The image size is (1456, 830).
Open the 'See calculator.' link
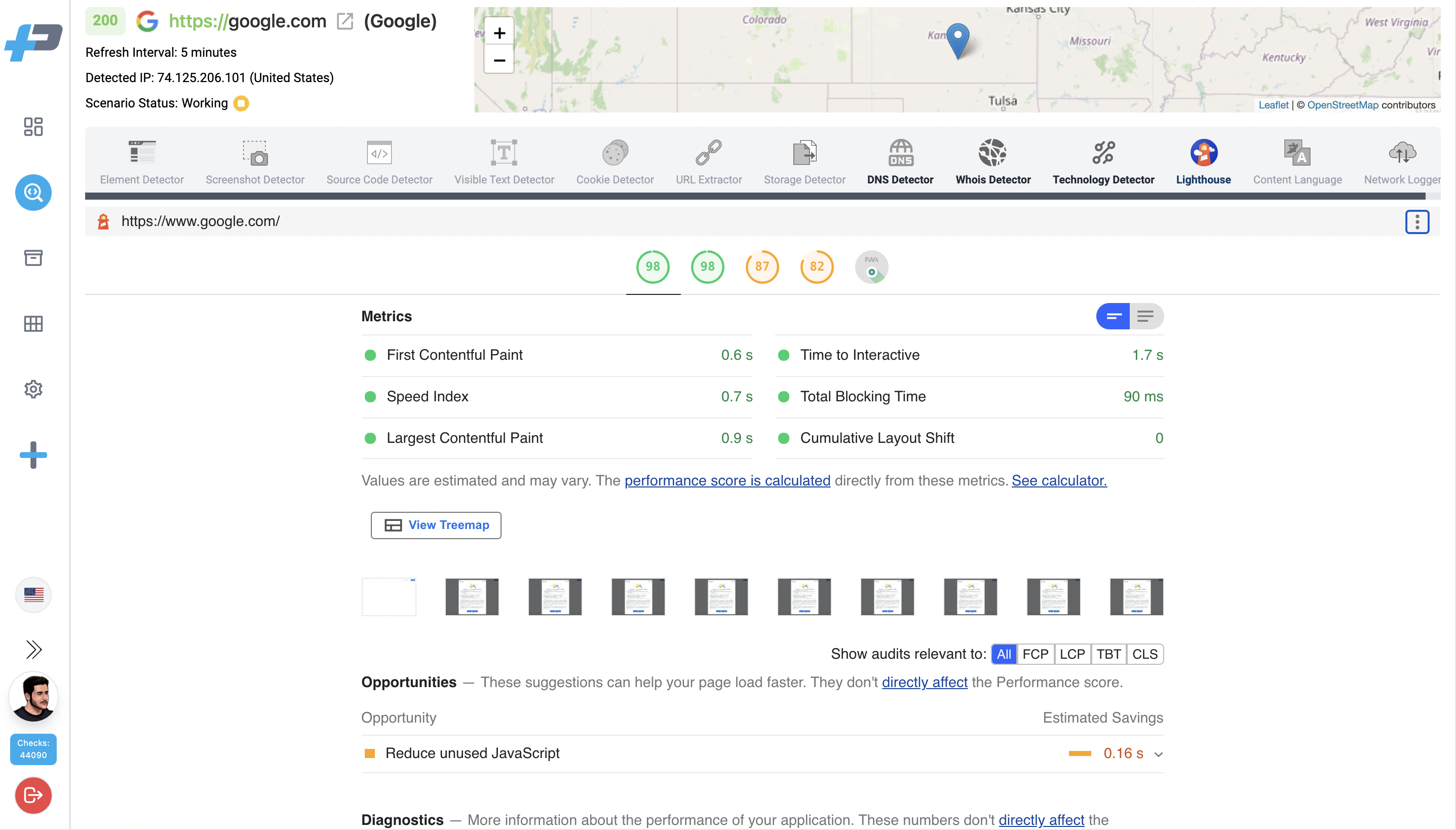tap(1059, 480)
